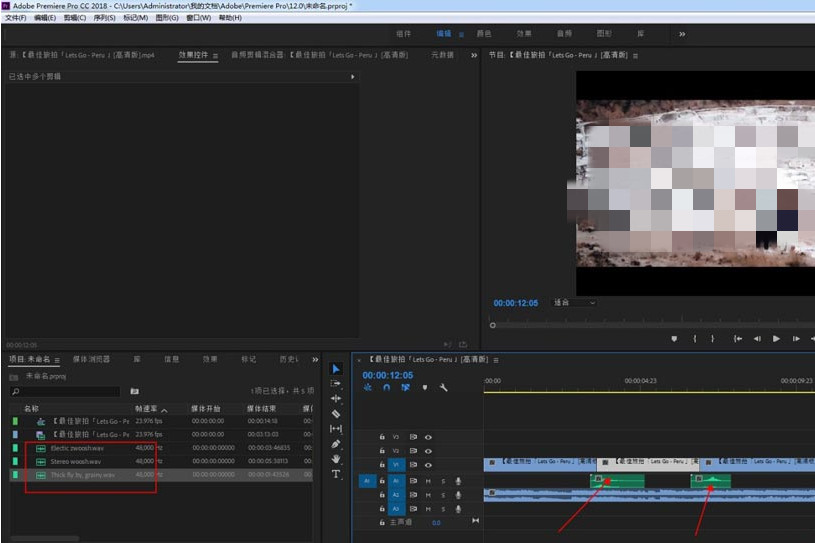The height and width of the screenshot is (543, 815).
Task: Select Stereo woosh.wav in project list
Action: point(76,462)
